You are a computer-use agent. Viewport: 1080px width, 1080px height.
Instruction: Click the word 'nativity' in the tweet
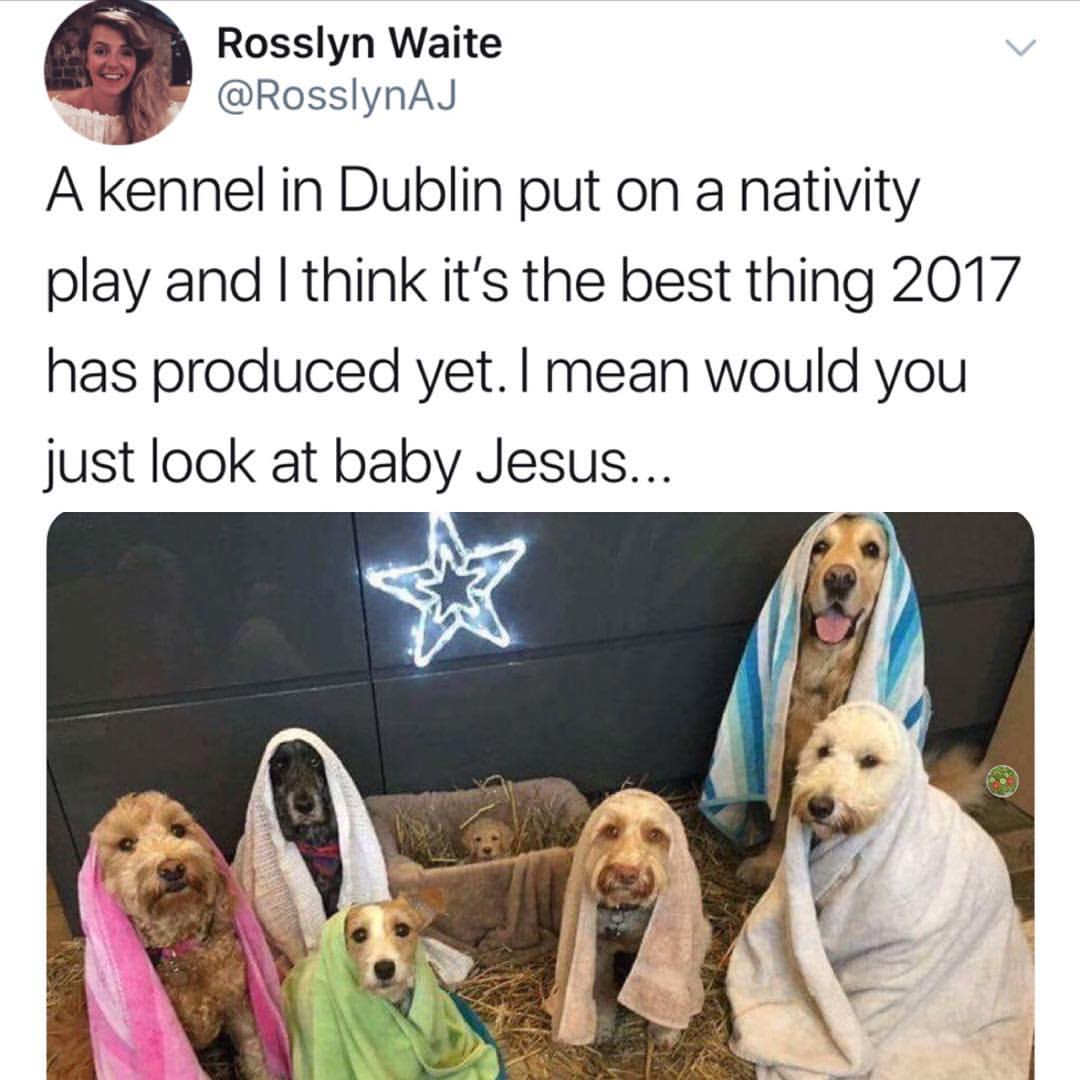tap(830, 194)
